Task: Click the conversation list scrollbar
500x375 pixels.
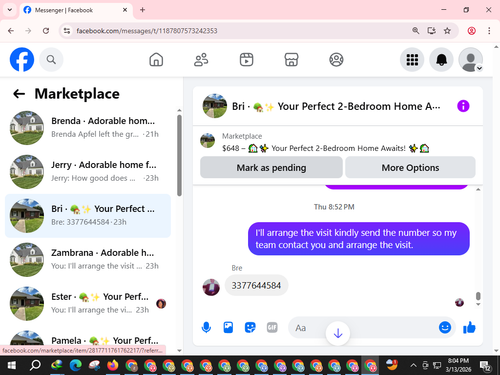Action: pyautogui.click(x=179, y=156)
